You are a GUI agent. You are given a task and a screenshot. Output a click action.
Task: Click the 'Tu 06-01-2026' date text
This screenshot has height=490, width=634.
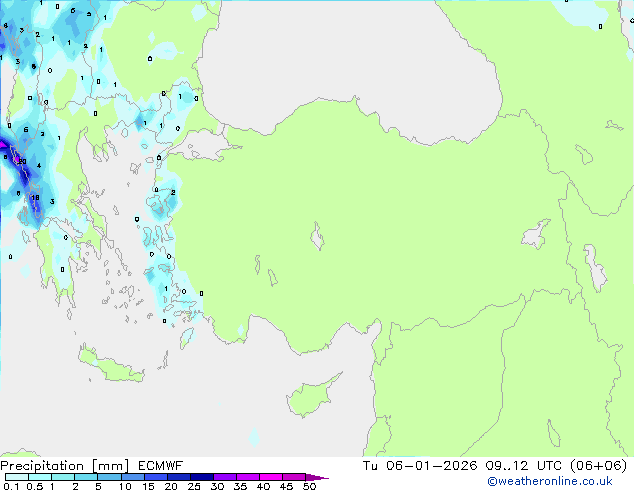point(420,466)
